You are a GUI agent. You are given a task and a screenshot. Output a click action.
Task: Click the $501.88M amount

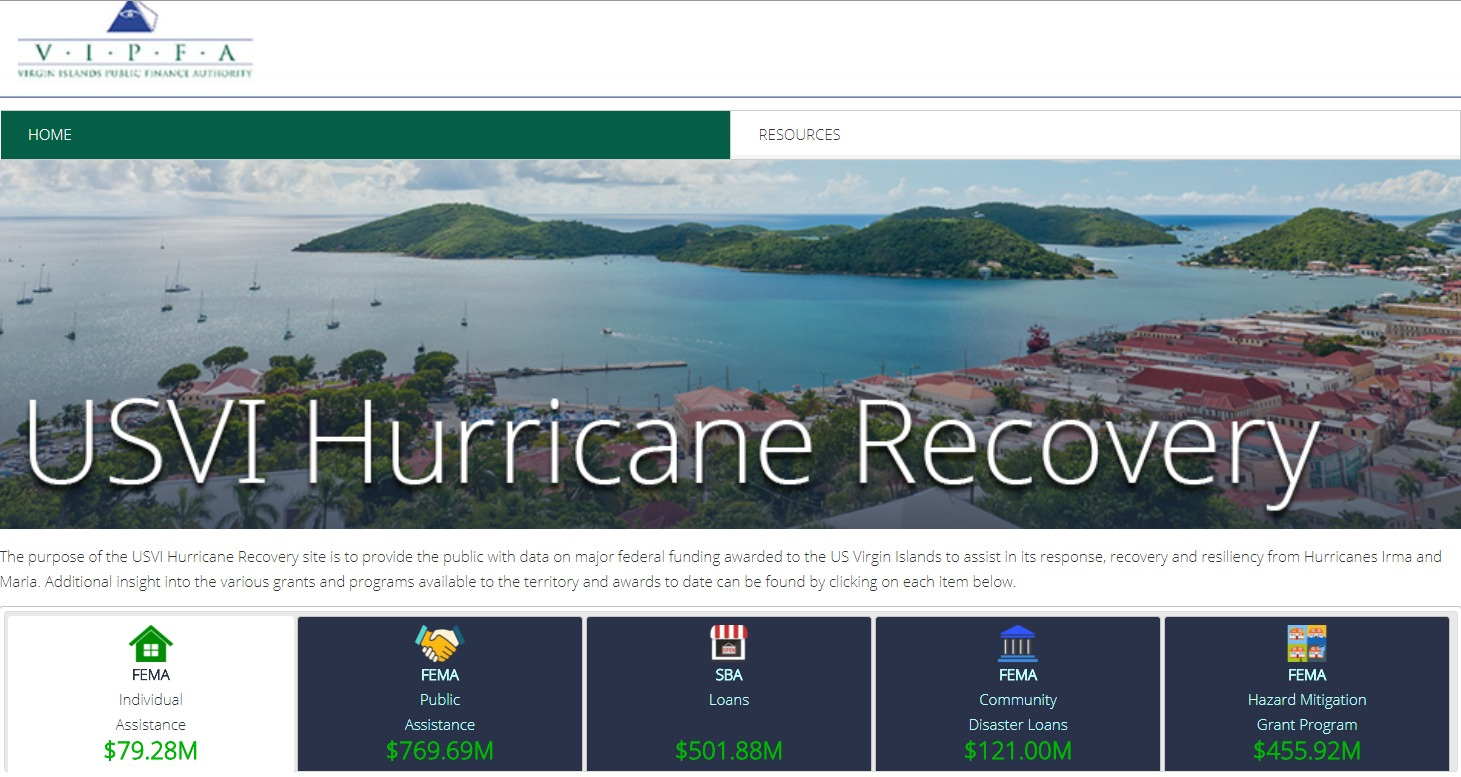pos(729,751)
